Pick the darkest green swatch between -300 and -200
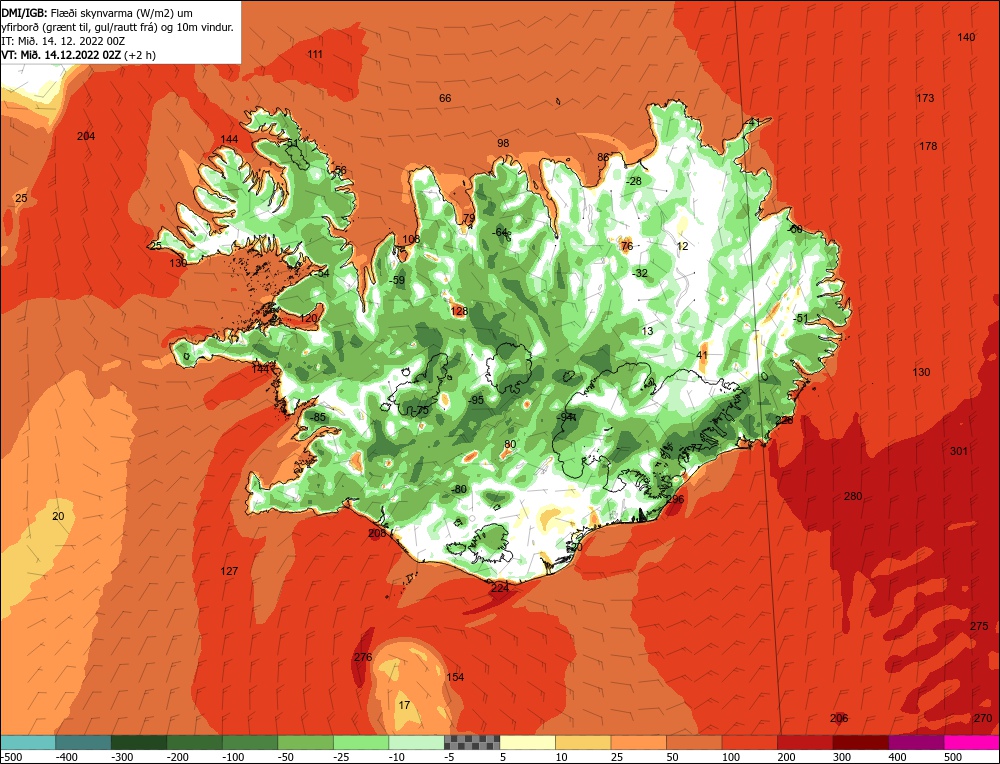The height and width of the screenshot is (764, 1000). pos(139,742)
